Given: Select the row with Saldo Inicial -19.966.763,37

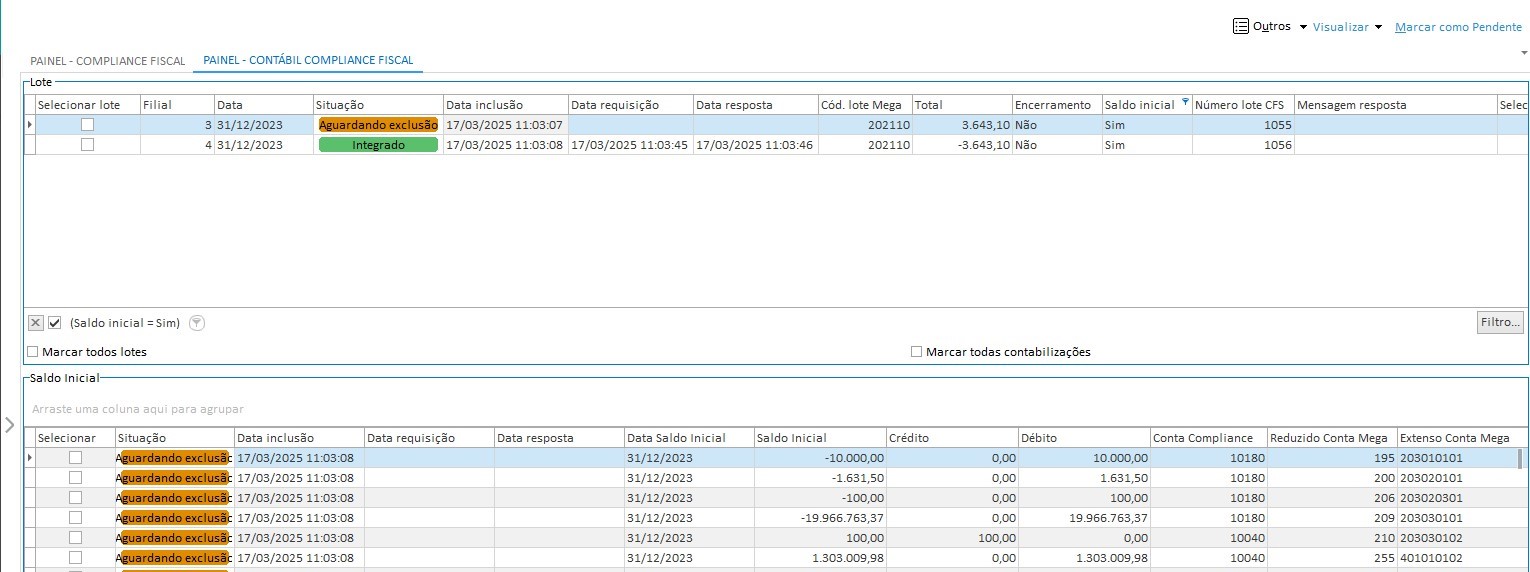Looking at the screenshot, I should (x=75, y=517).
